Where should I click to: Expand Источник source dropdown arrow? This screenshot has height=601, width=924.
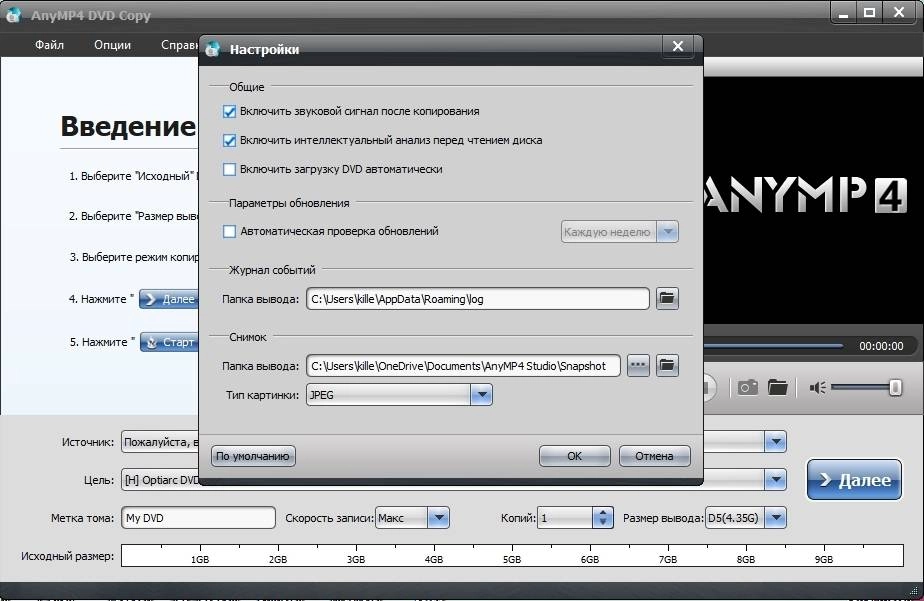(x=776, y=441)
